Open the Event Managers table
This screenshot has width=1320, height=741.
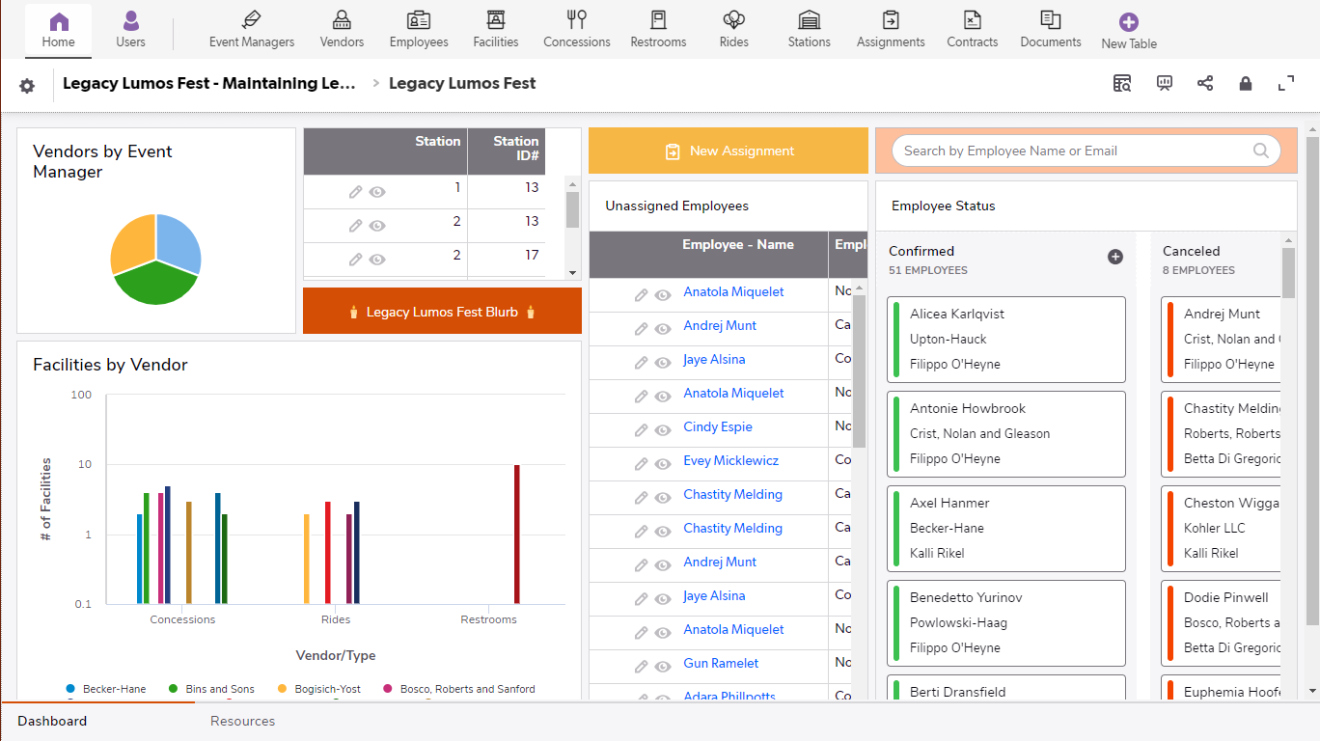[251, 30]
